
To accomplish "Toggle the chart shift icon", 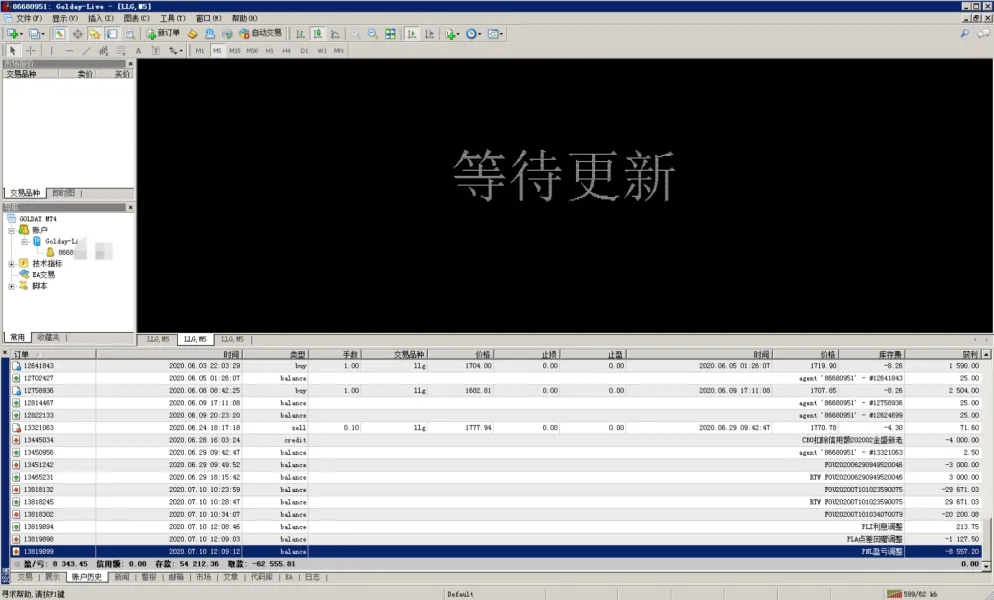I will coord(429,34).
